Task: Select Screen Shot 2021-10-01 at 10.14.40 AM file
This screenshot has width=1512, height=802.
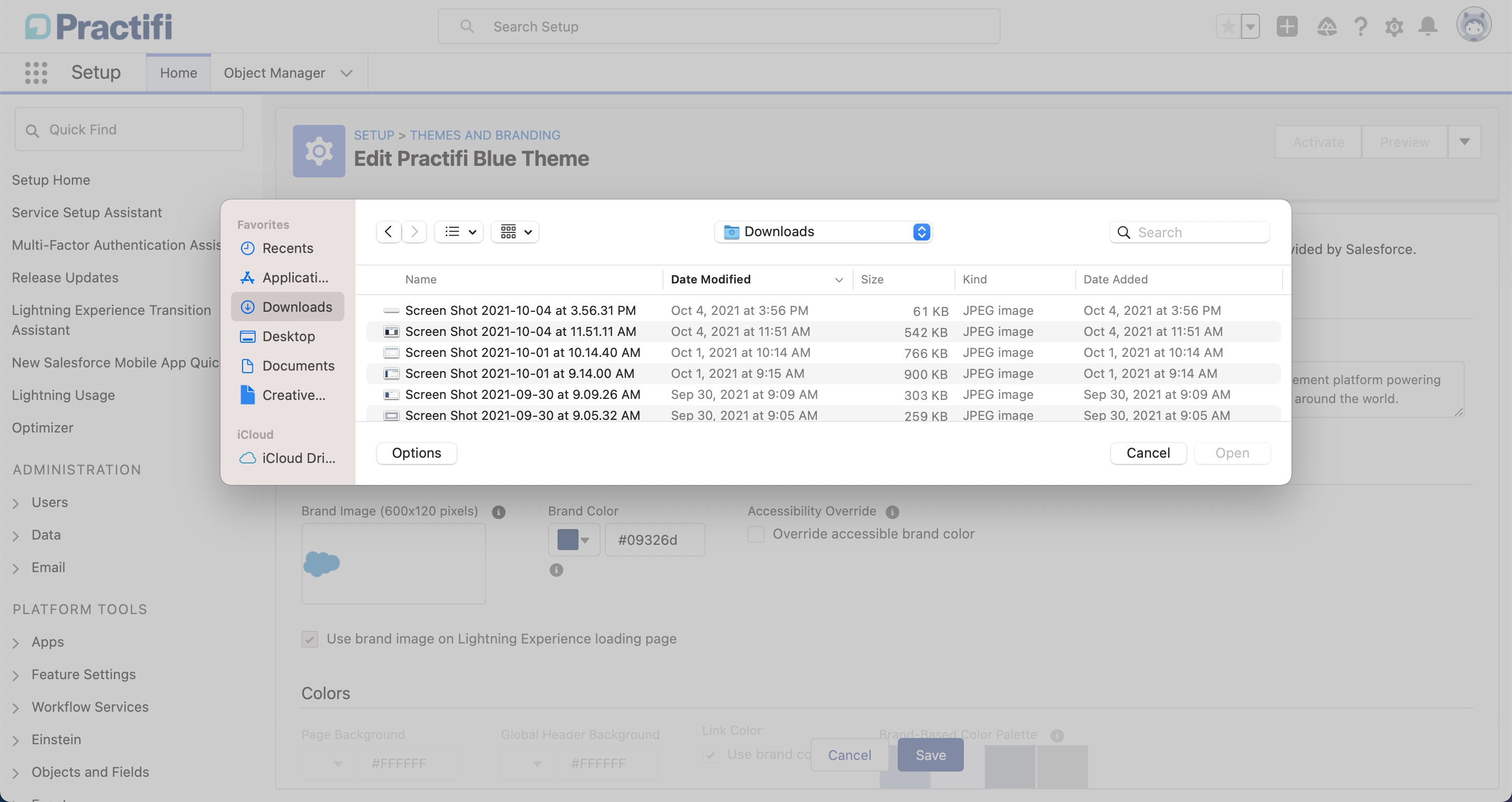Action: [522, 353]
